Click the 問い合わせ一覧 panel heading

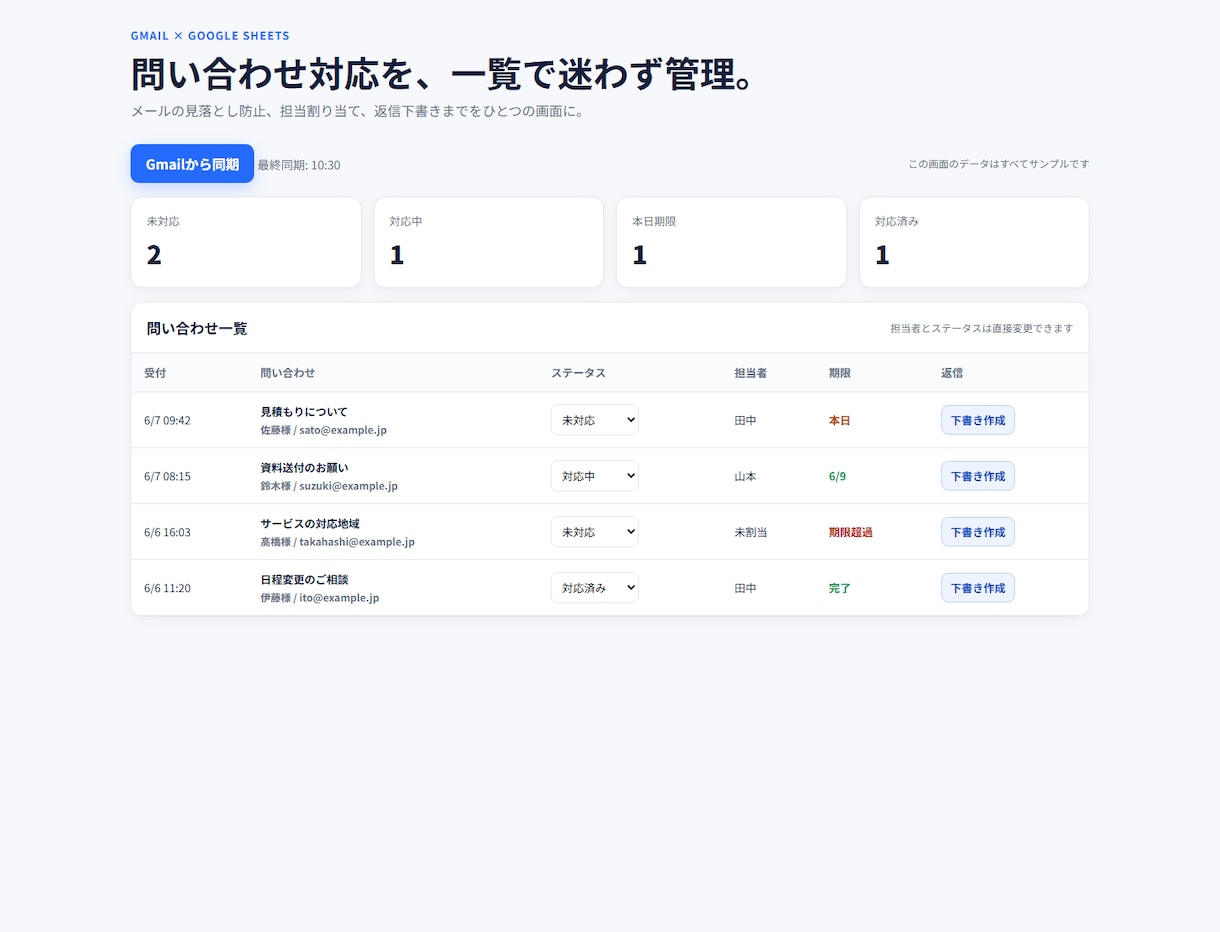(x=197, y=328)
